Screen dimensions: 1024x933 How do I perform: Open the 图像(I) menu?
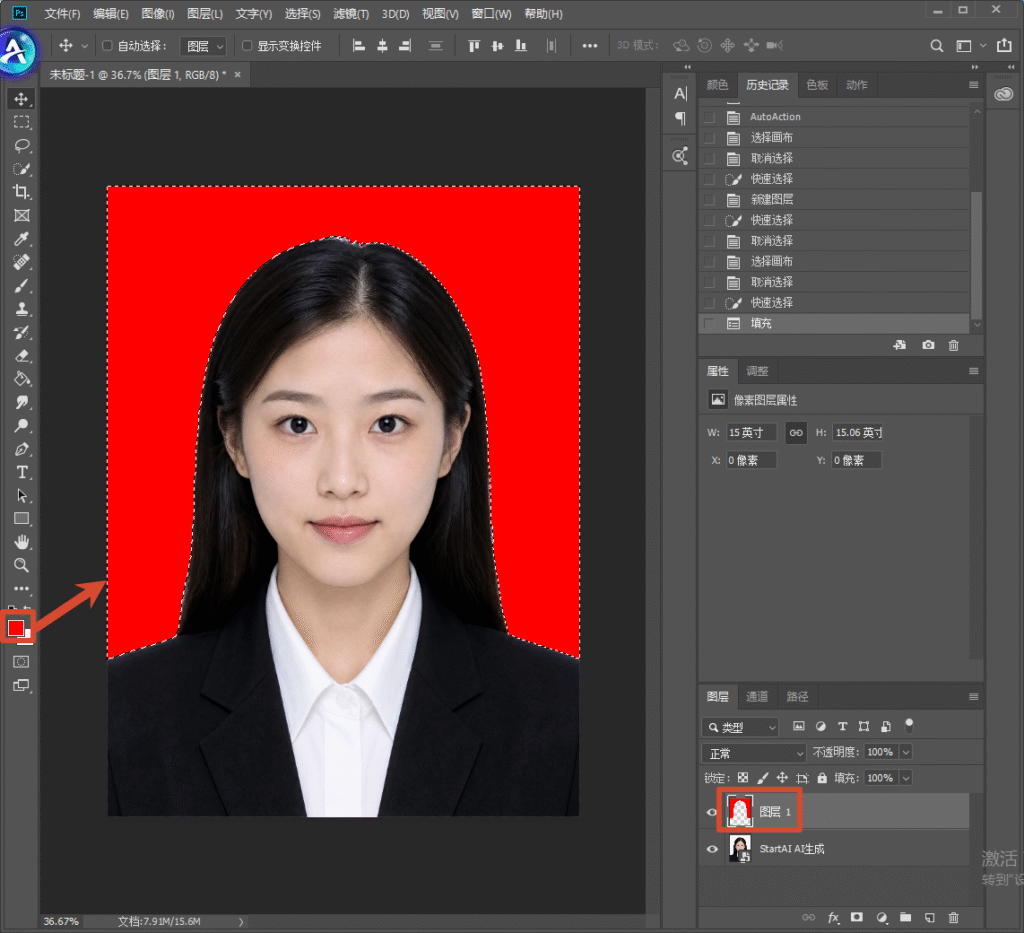(x=157, y=14)
